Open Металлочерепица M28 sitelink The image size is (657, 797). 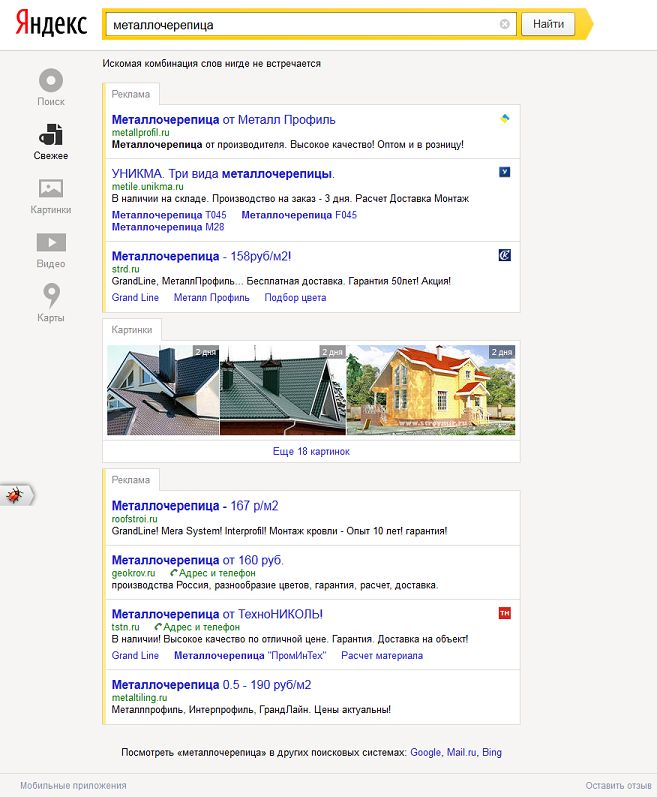[168, 227]
